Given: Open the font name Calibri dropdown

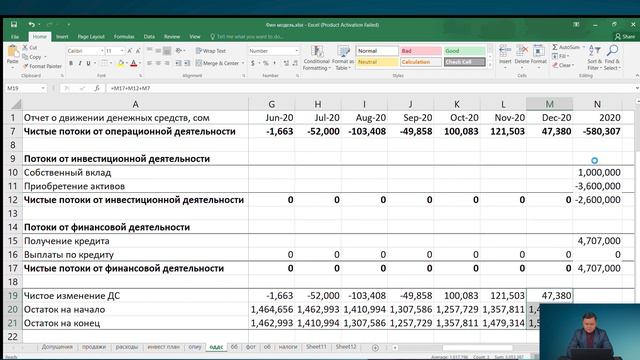Looking at the screenshot, I should 102,51.
